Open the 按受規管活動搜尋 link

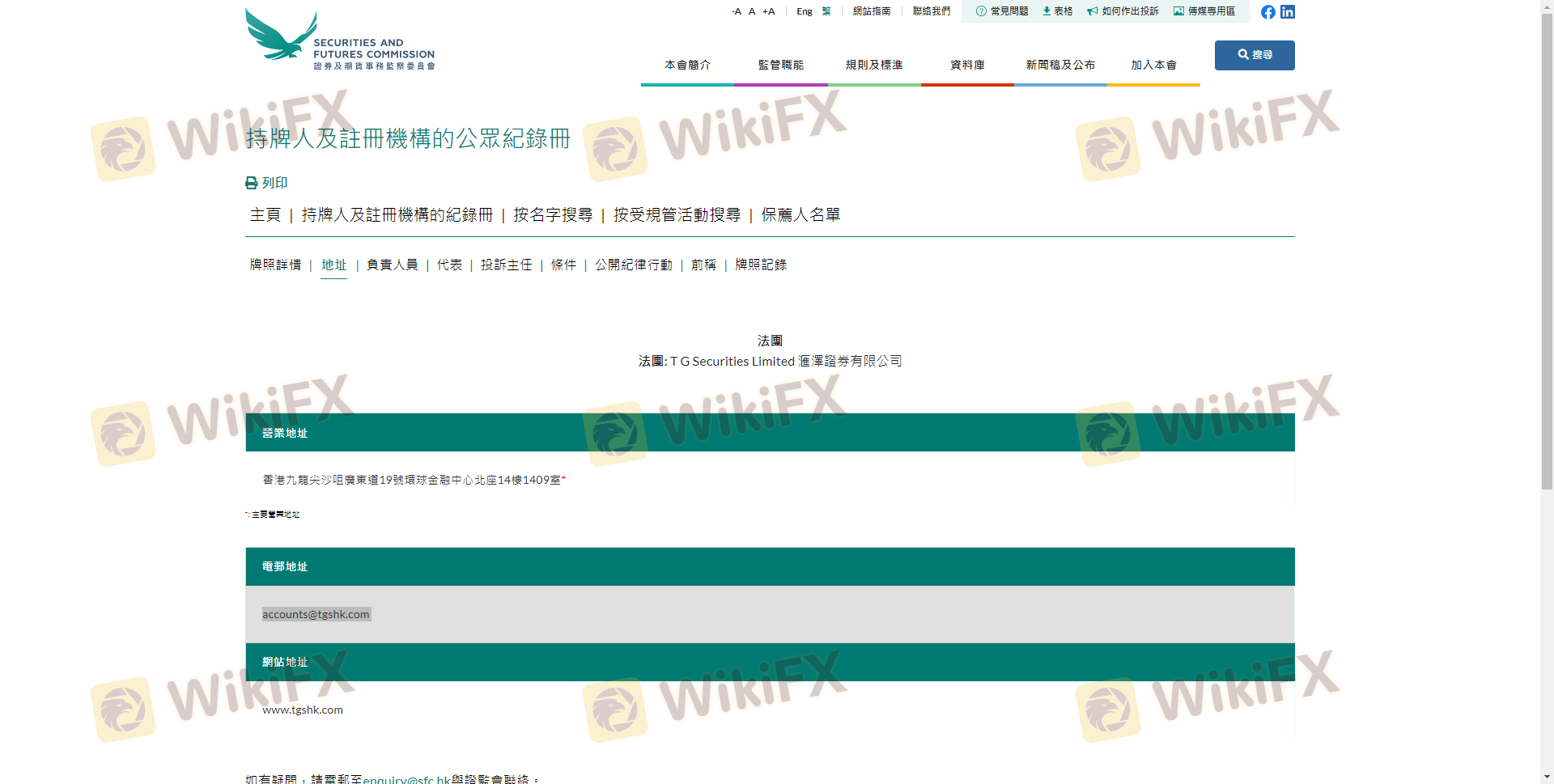point(677,214)
